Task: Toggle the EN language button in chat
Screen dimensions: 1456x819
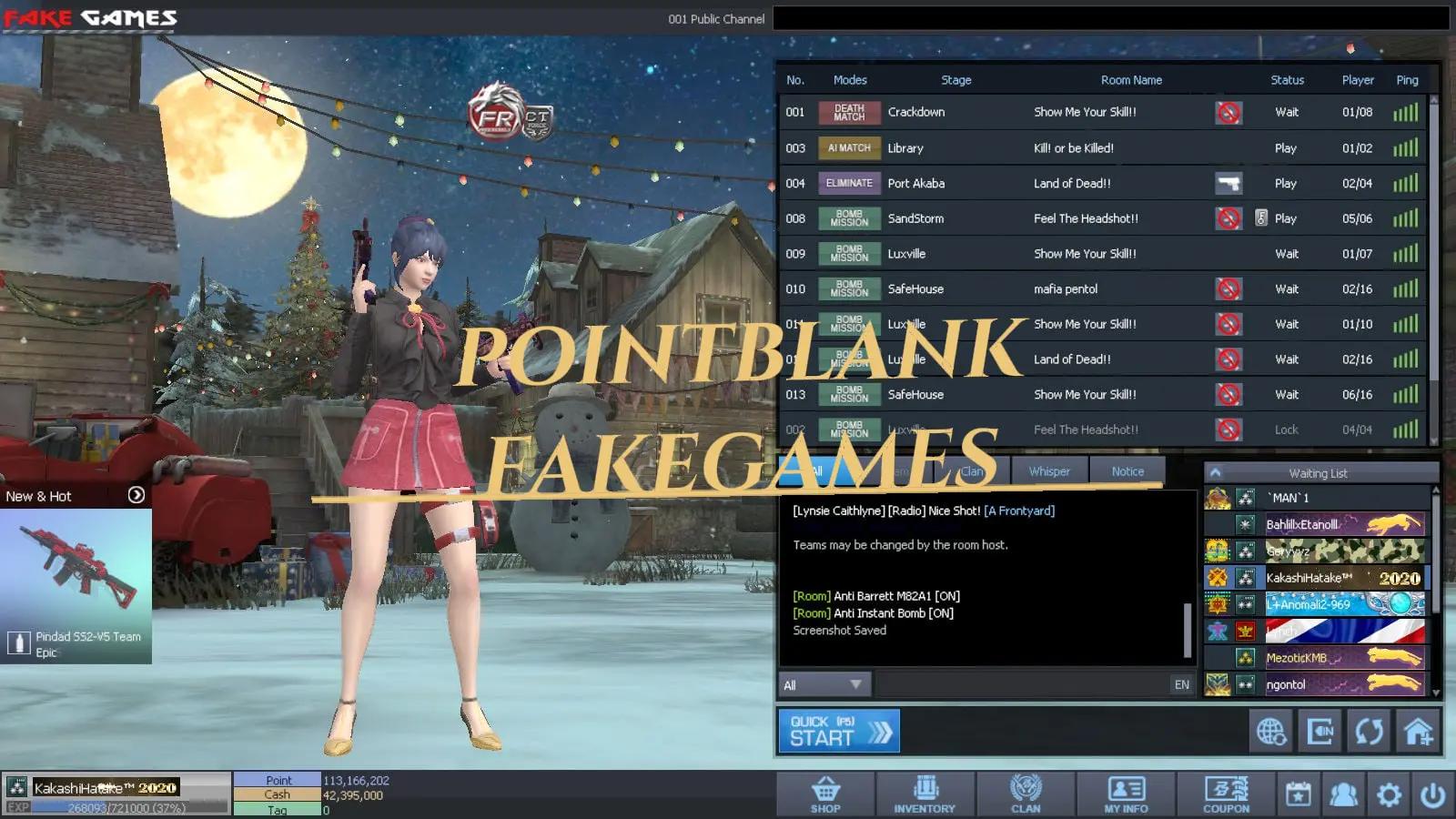Action: click(x=1181, y=684)
